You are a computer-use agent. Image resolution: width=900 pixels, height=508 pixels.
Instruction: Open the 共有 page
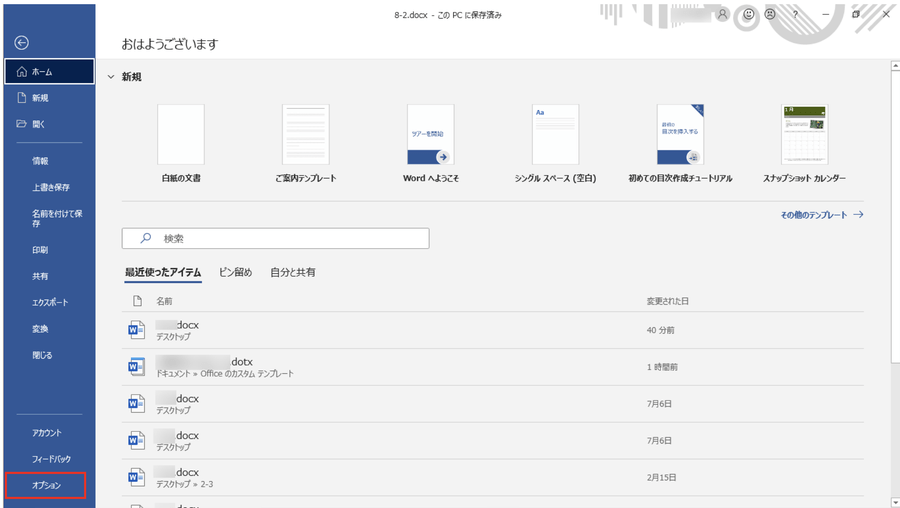40,276
